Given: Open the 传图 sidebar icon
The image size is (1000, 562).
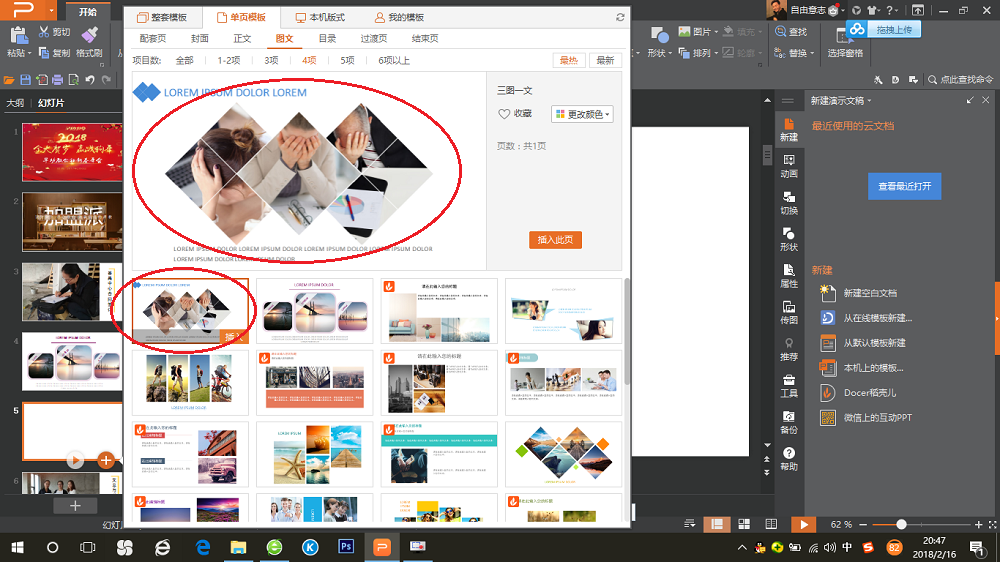Looking at the screenshot, I should [x=789, y=307].
